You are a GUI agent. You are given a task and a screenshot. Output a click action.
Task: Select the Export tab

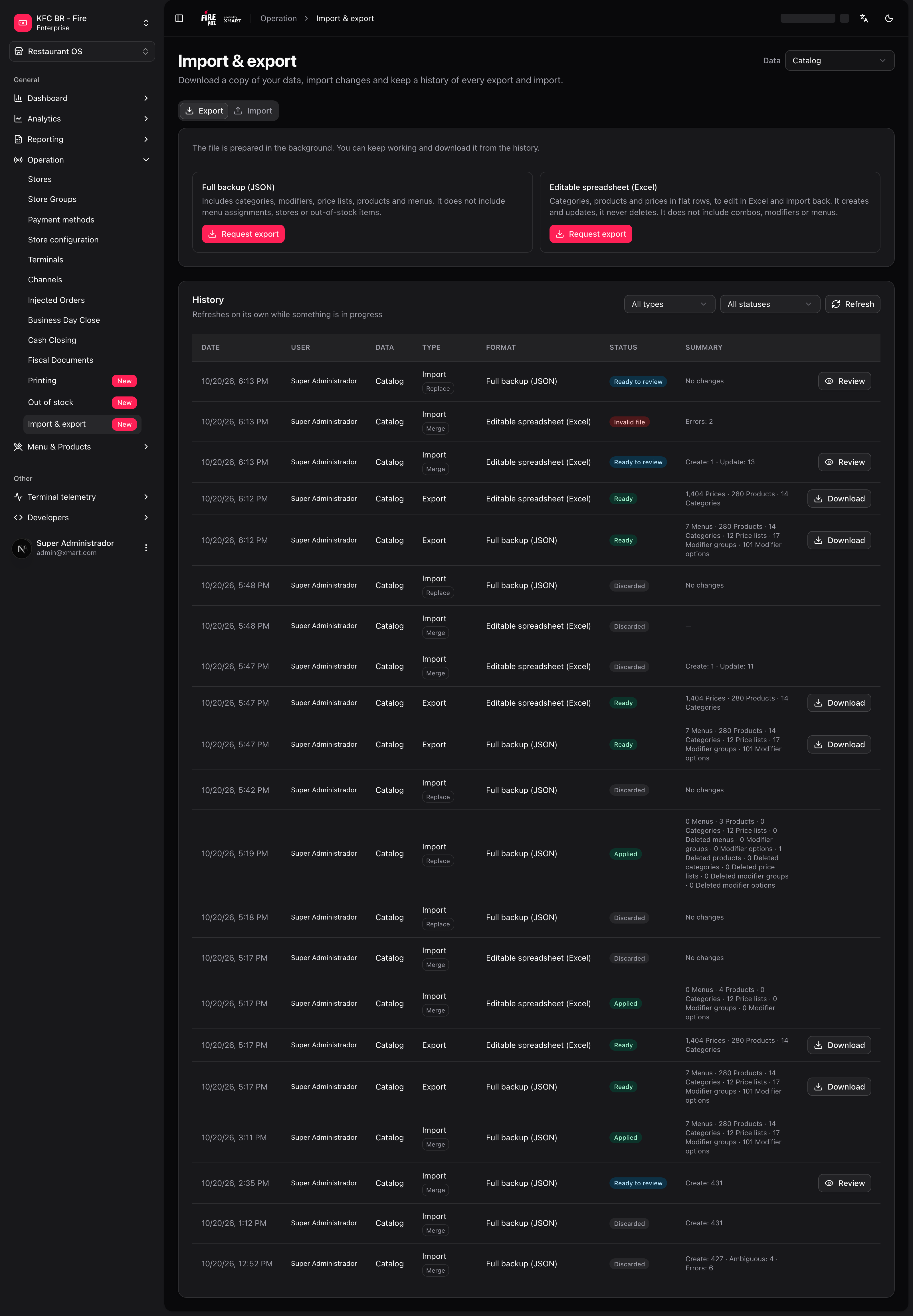[x=204, y=111]
